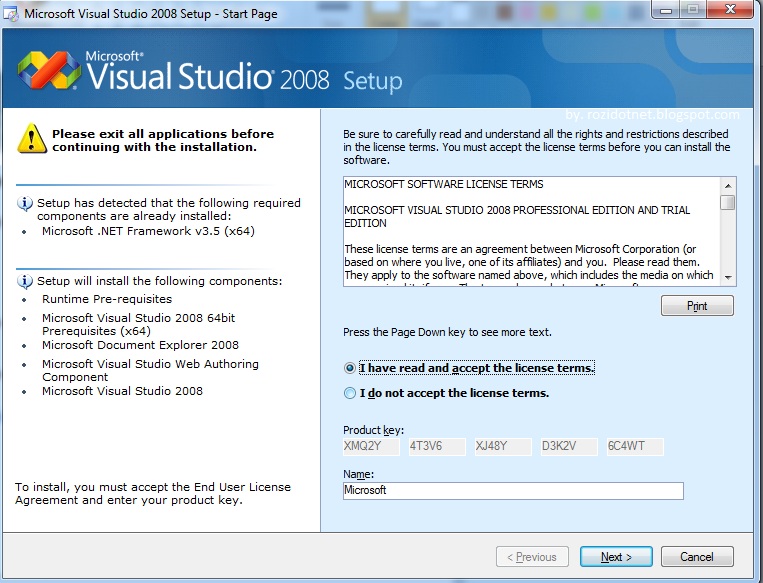This screenshot has height=583, width=763.
Task: Close the setup window
Action: coord(730,9)
